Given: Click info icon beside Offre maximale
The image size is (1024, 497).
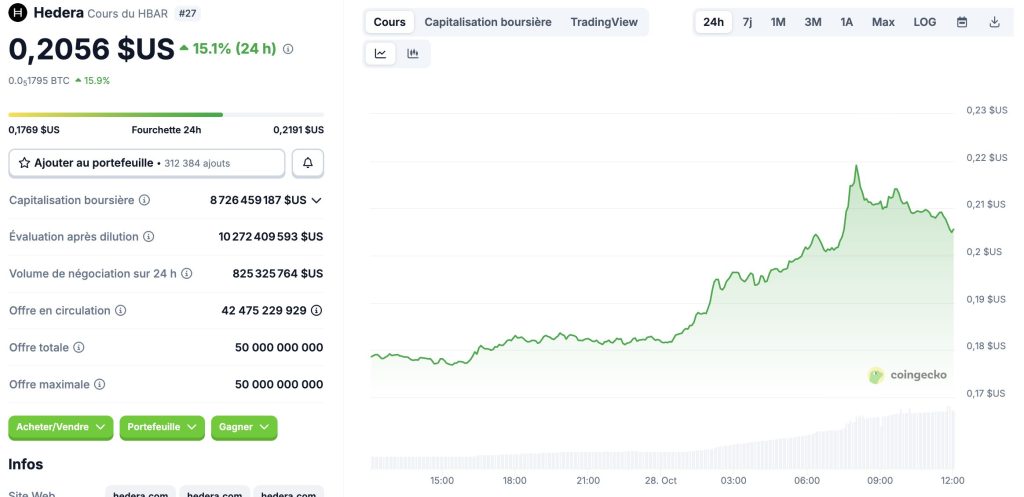Looking at the screenshot, I should [99, 384].
